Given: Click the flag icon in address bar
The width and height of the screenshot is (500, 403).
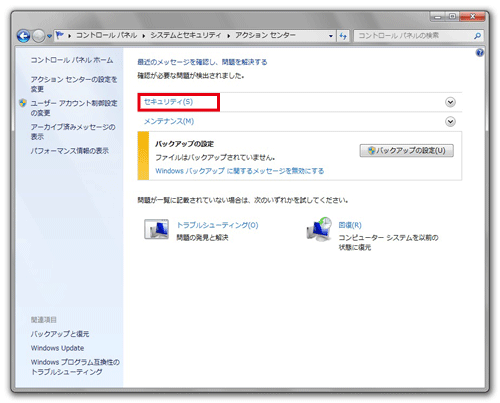Looking at the screenshot, I should 60,35.
